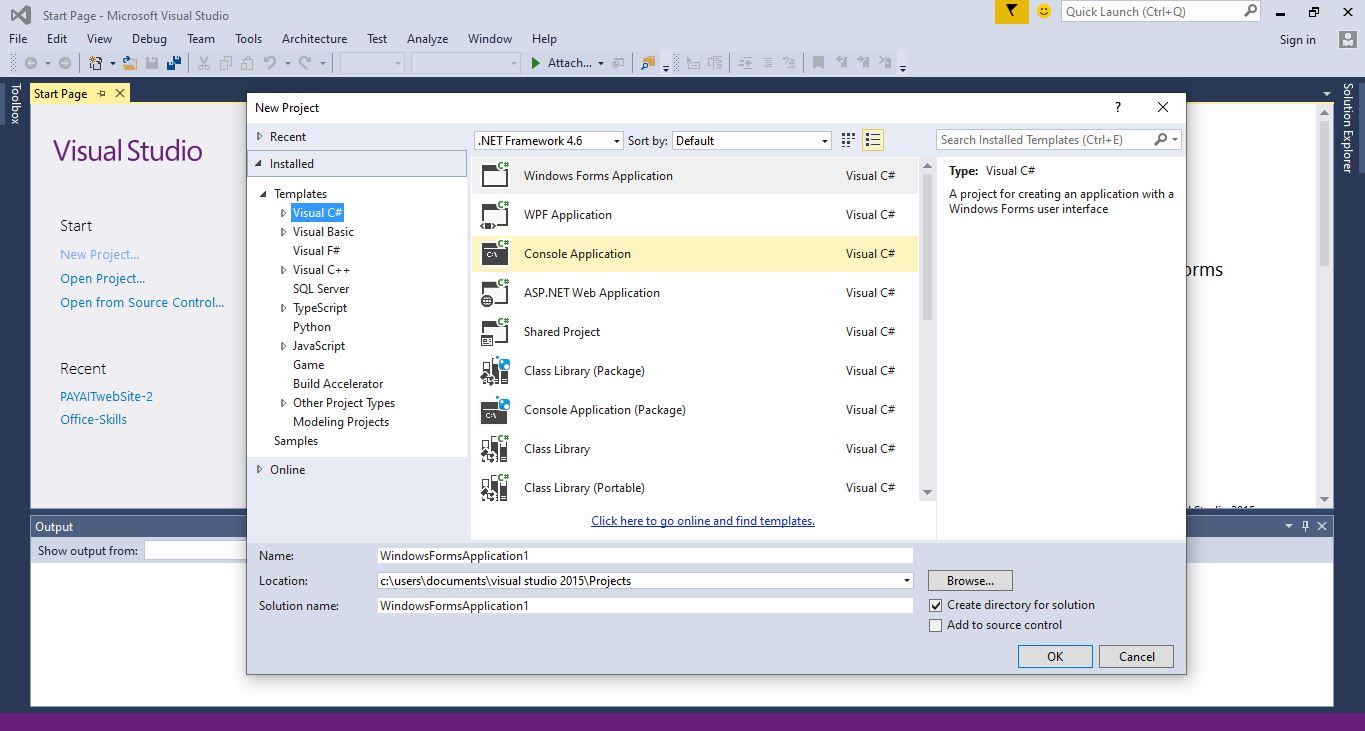Viewport: 1365px width, 731px height.
Task: Click the green Attach start arrow
Action: pyautogui.click(x=536, y=63)
